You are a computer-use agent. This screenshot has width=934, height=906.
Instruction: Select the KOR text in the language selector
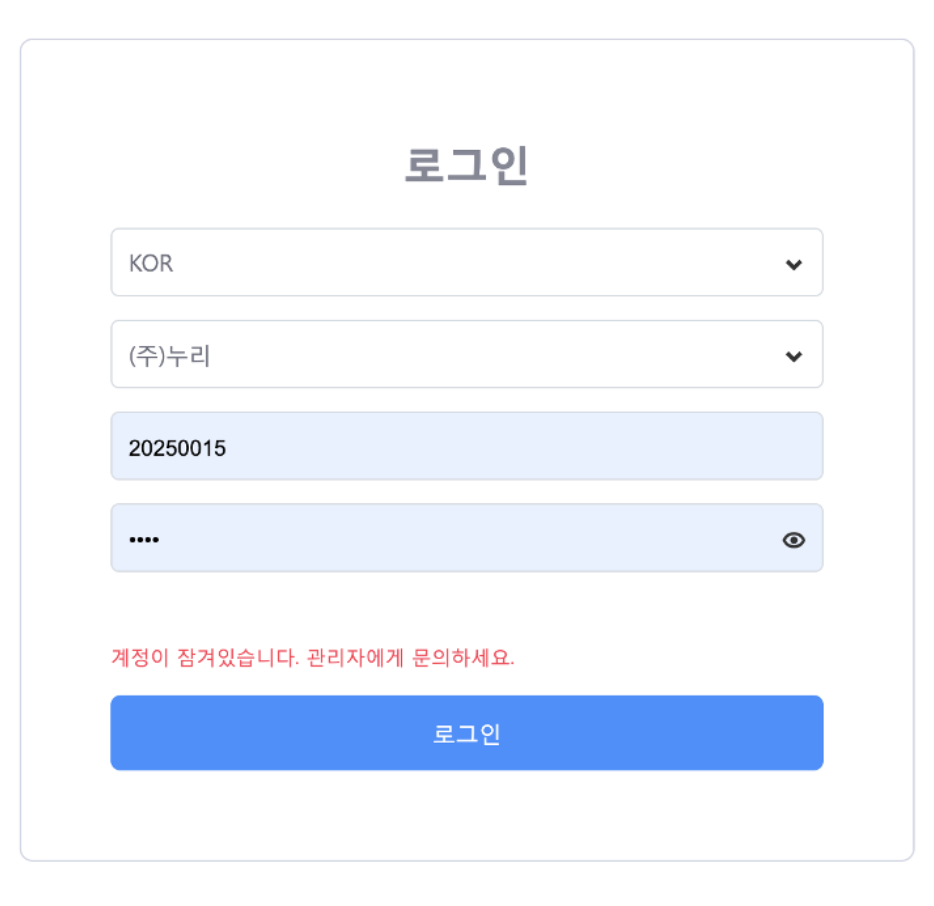coord(151,264)
